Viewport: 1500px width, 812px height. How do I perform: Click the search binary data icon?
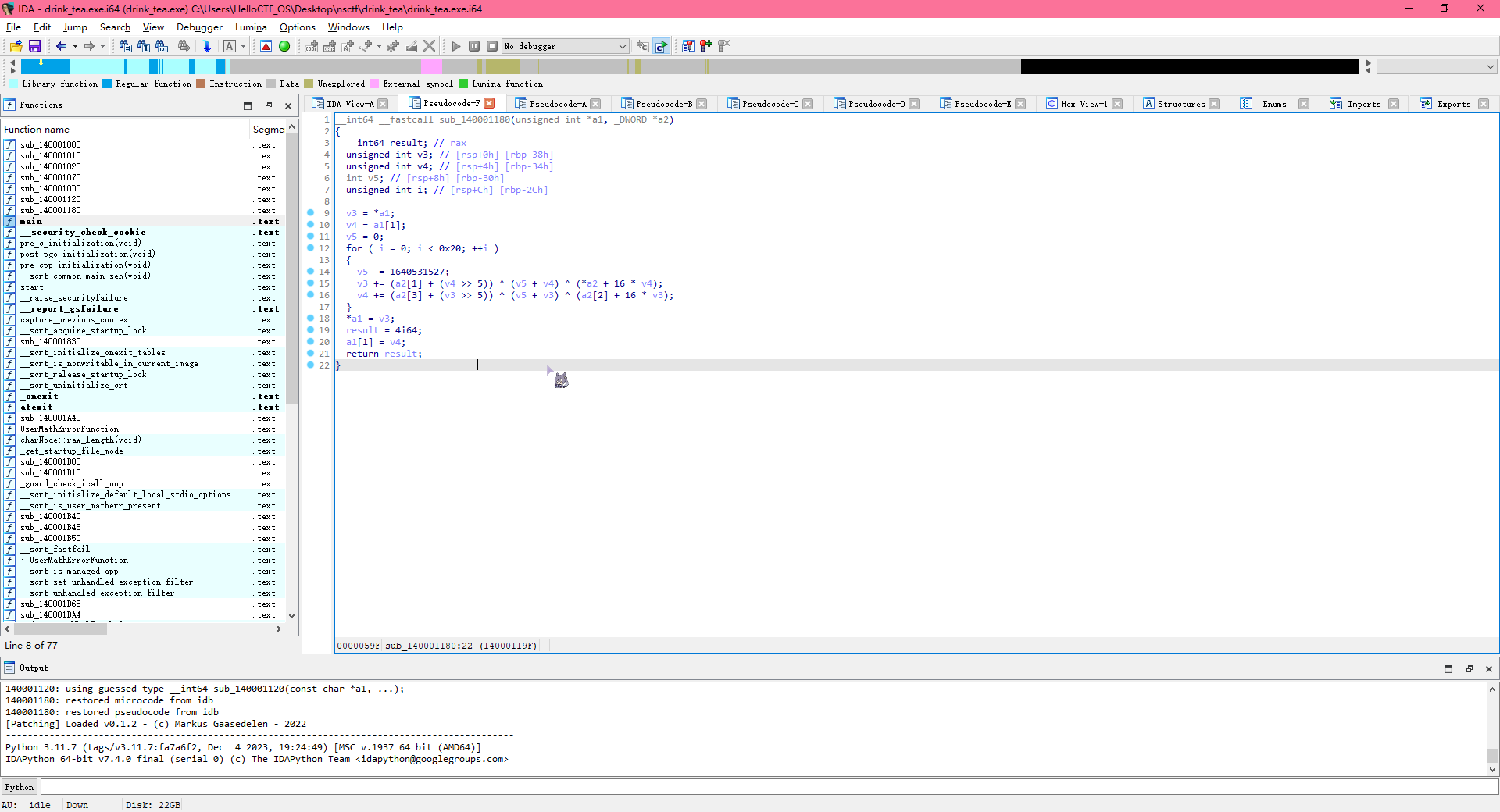tap(162, 47)
